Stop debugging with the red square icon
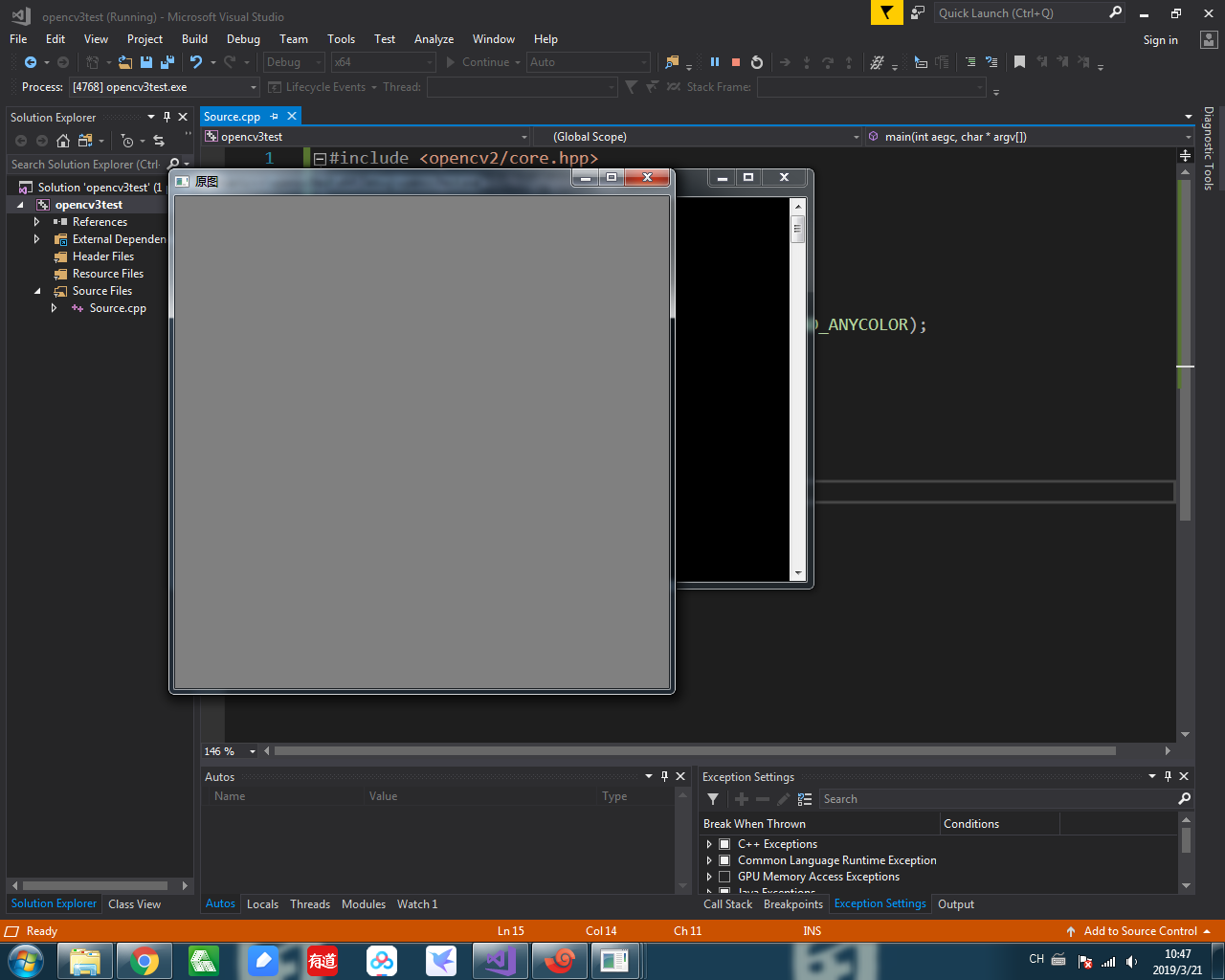Viewport: 1225px width, 980px height. pyautogui.click(x=736, y=62)
